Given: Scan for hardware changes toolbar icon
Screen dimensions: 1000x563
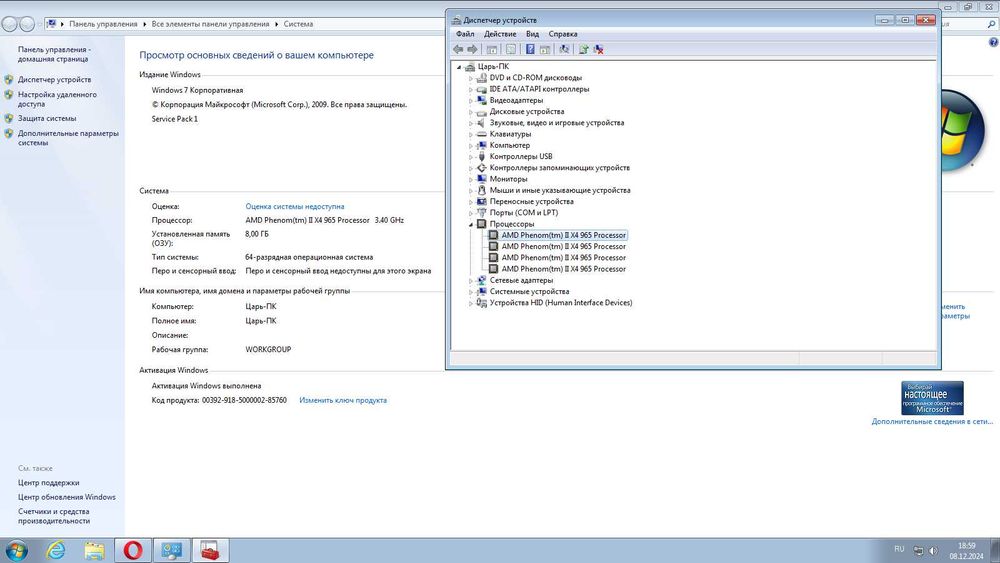Looking at the screenshot, I should [x=564, y=49].
